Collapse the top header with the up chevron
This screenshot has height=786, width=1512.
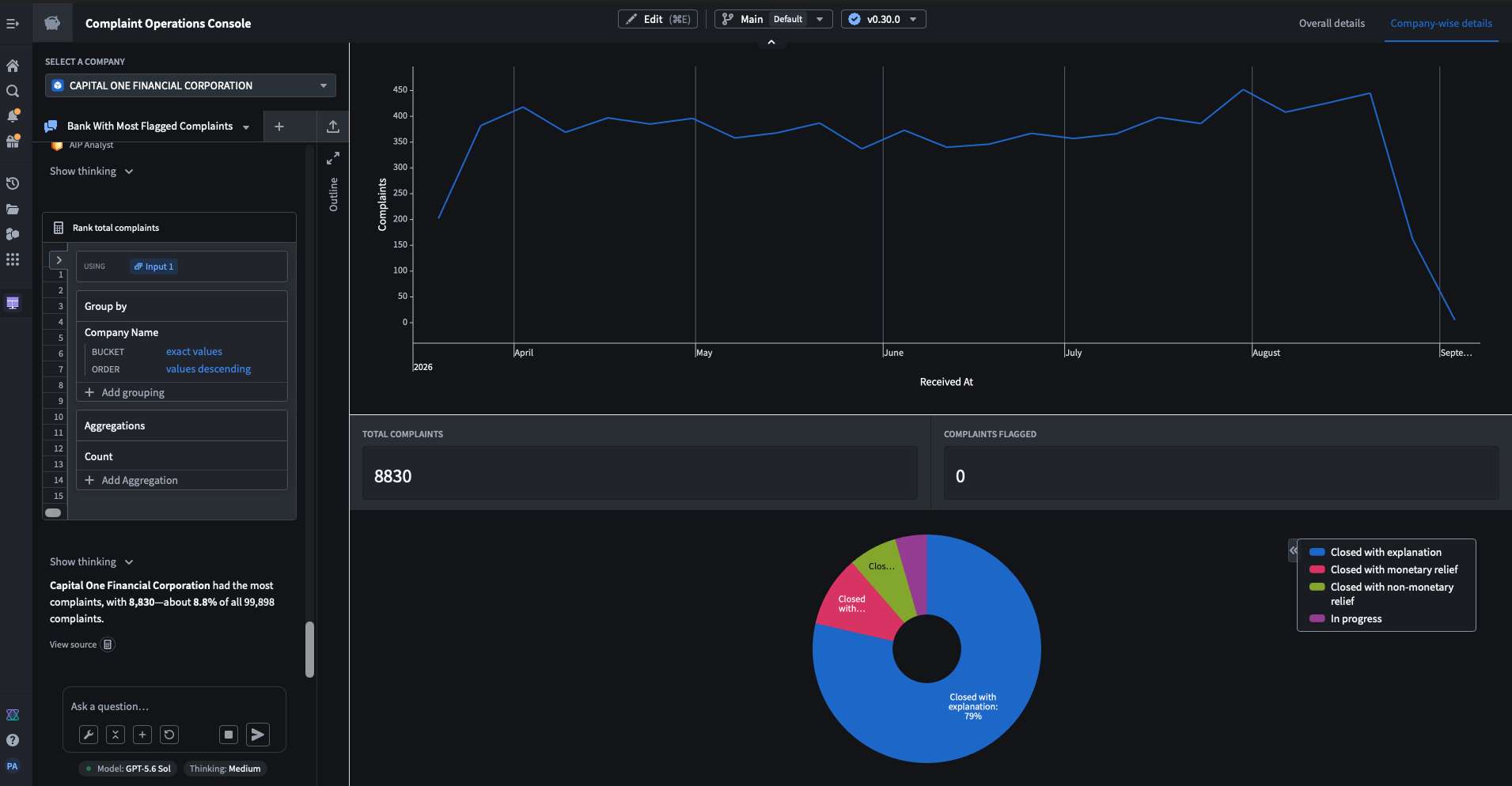pos(771,43)
